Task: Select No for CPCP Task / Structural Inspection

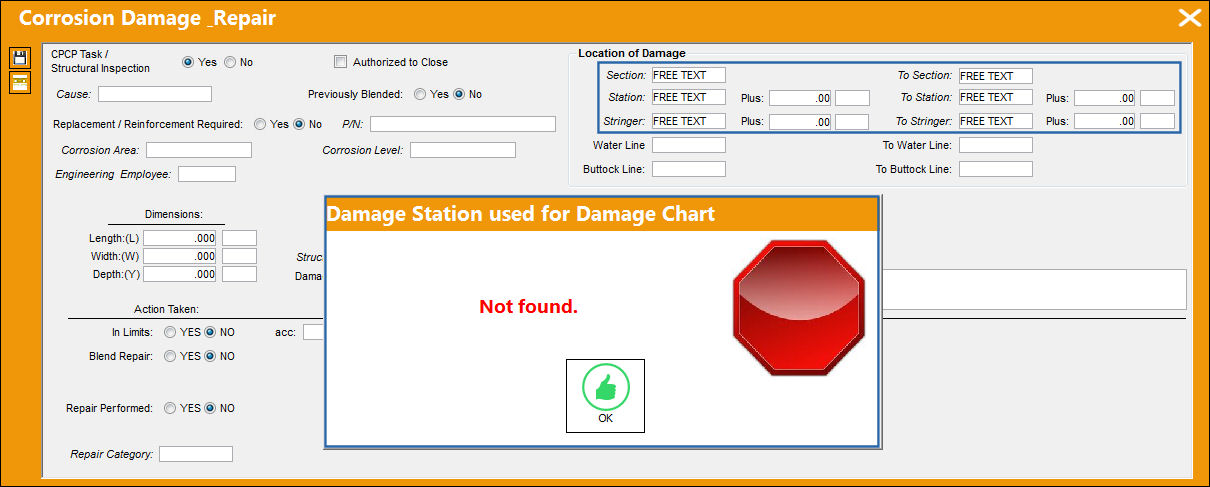Action: pyautogui.click(x=230, y=62)
